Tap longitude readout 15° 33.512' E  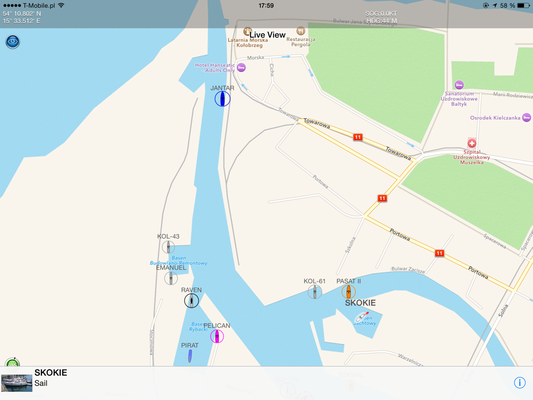coord(21,21)
